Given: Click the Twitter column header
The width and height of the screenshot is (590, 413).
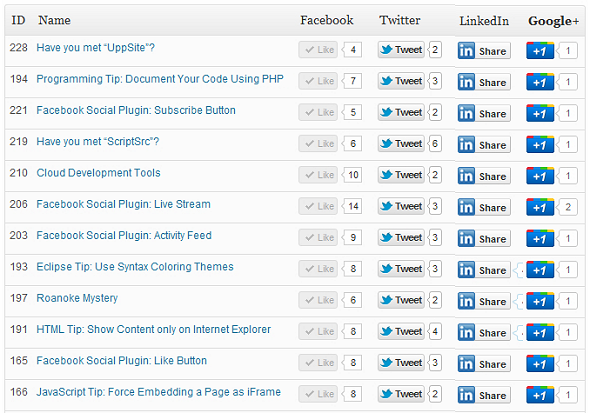Looking at the screenshot, I should [x=400, y=20].
